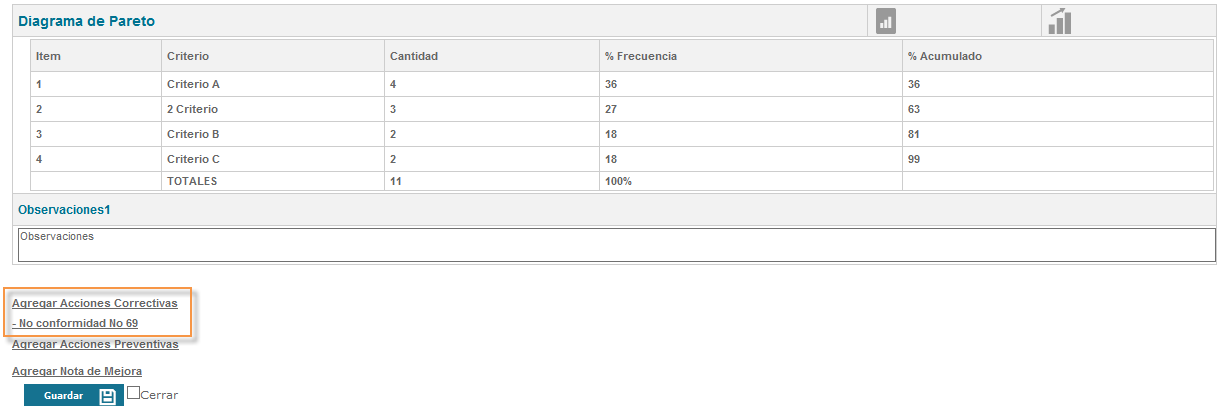Select the Criterio column header
Viewport: 1218px width, 415px height.
point(188,56)
